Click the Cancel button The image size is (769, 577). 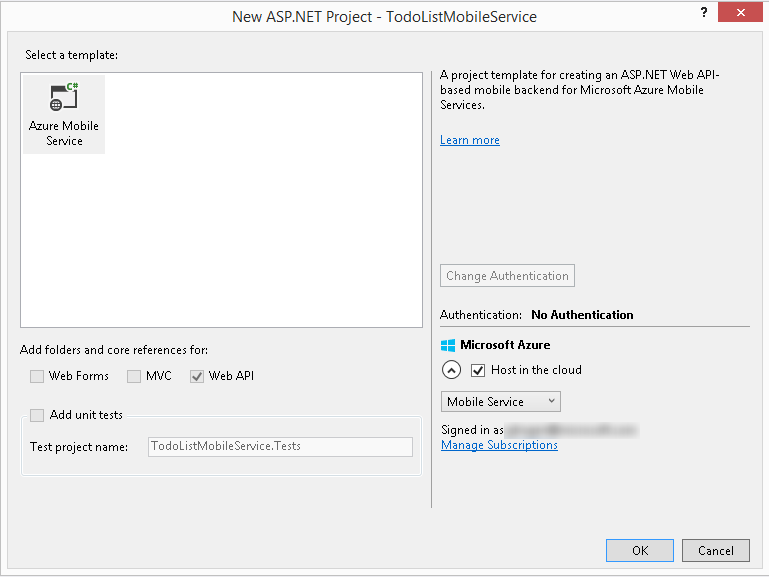tap(716, 551)
